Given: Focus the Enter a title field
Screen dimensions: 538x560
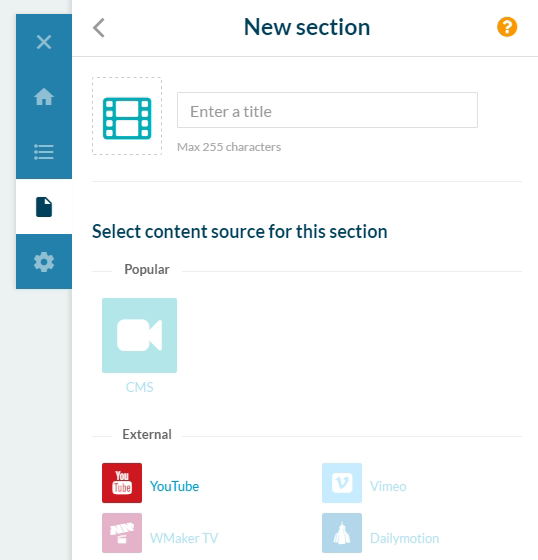Looking at the screenshot, I should pos(327,110).
